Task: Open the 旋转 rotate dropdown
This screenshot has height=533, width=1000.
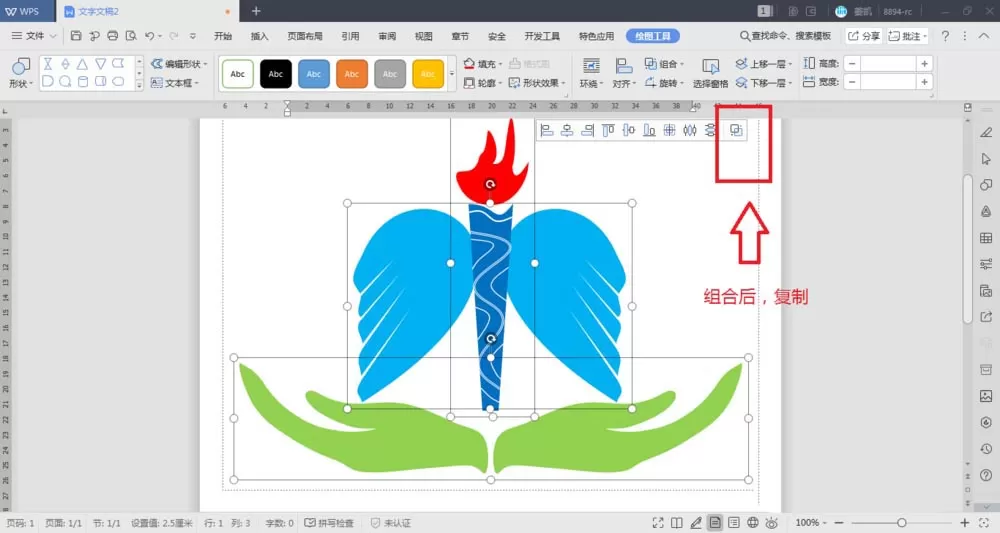Action: (664, 83)
